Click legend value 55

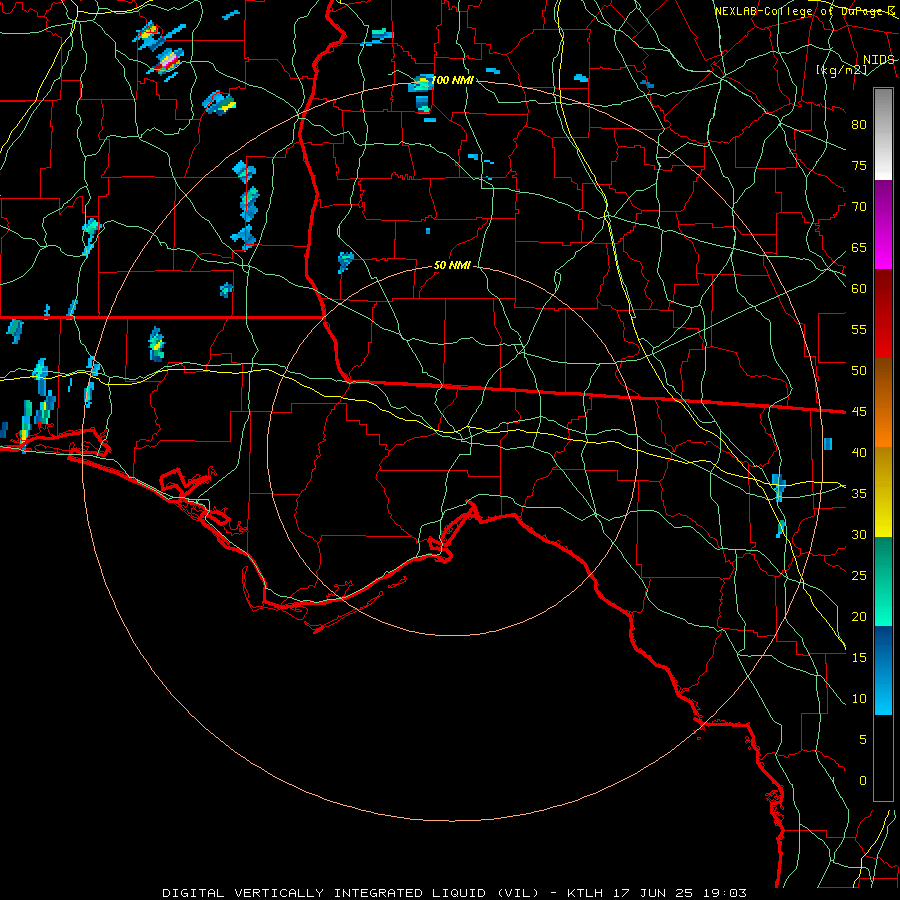859,329
